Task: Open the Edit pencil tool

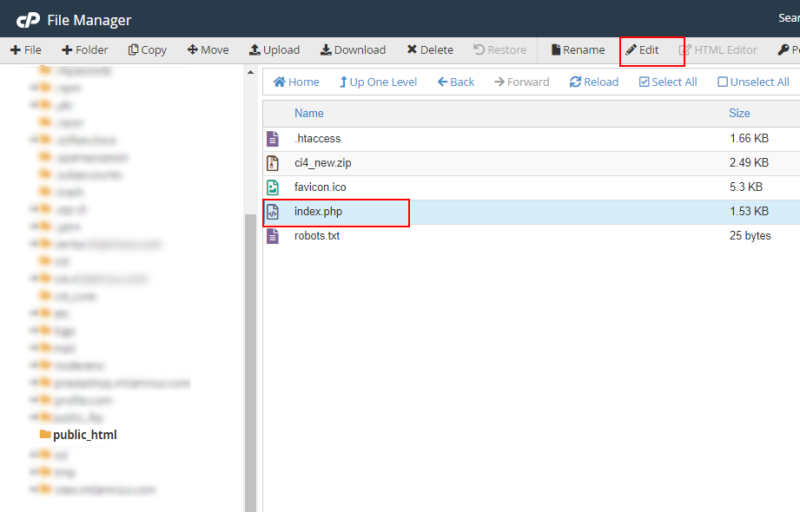Action: point(642,50)
